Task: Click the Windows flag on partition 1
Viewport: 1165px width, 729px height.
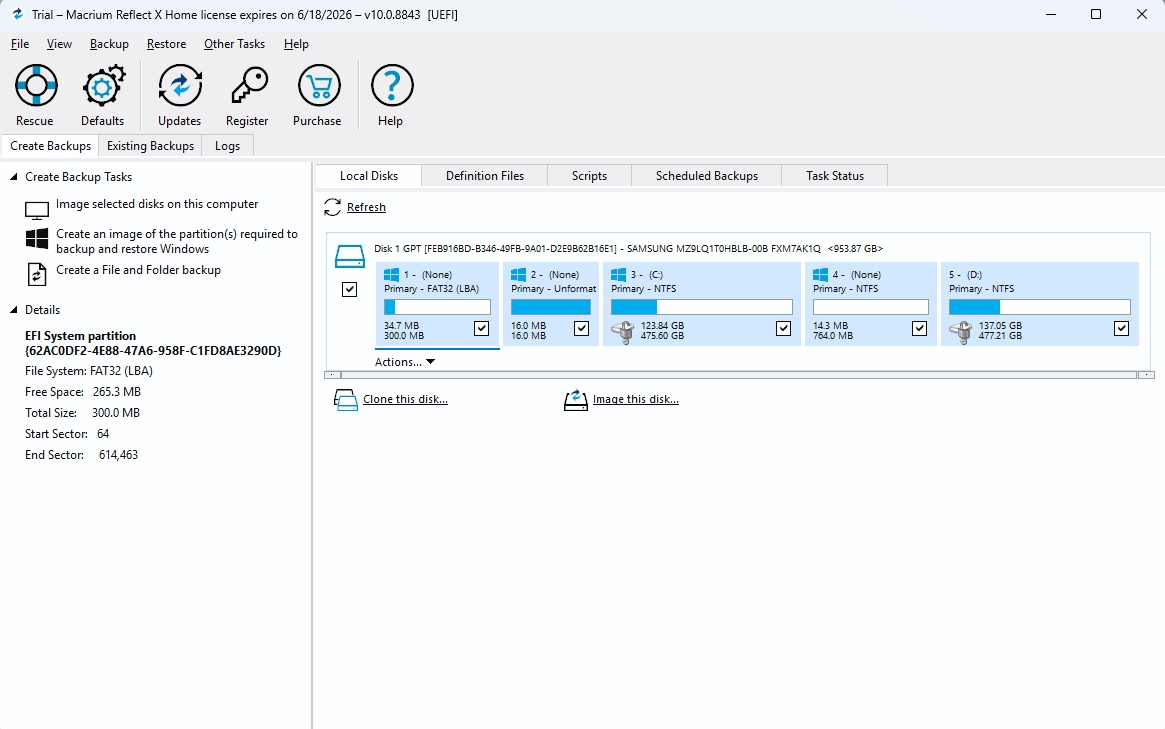Action: pos(392,275)
